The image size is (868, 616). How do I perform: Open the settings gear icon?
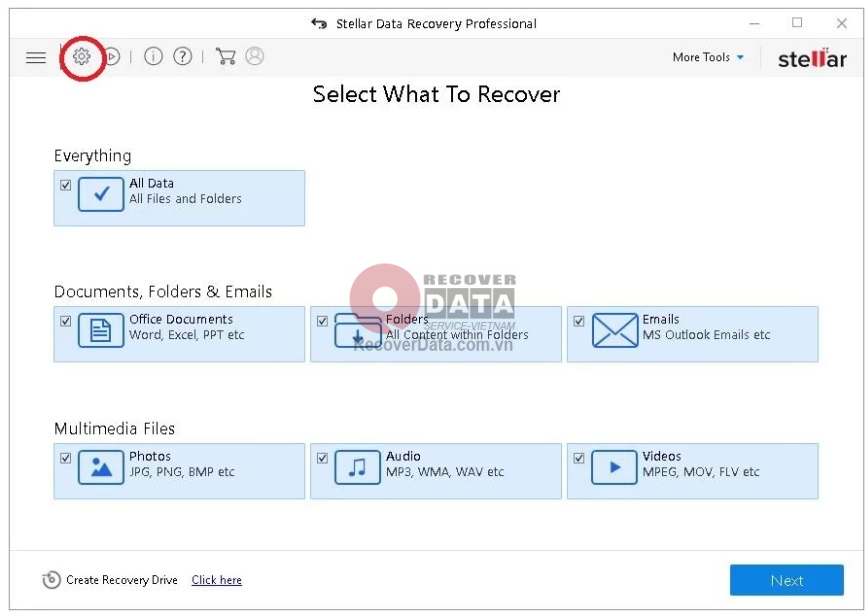(81, 56)
